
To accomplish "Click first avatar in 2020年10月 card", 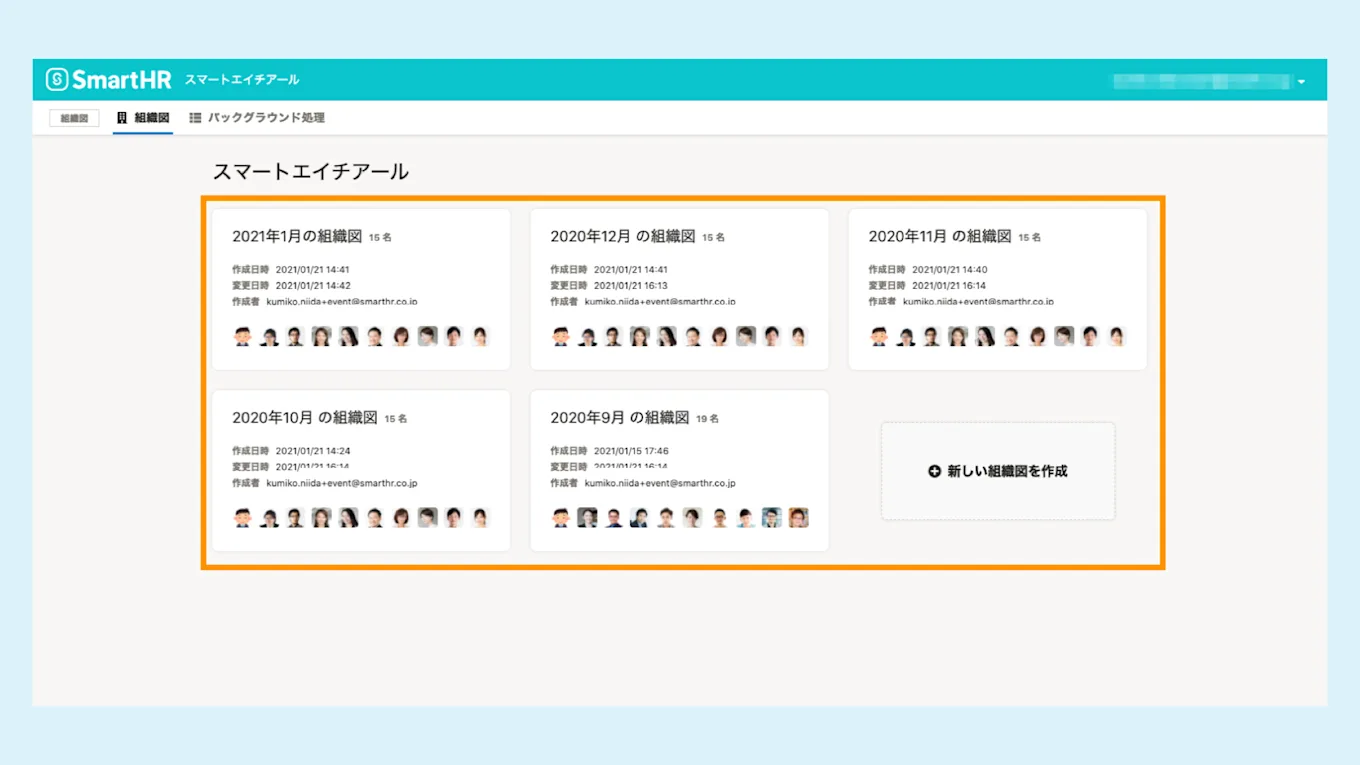I will 242,517.
